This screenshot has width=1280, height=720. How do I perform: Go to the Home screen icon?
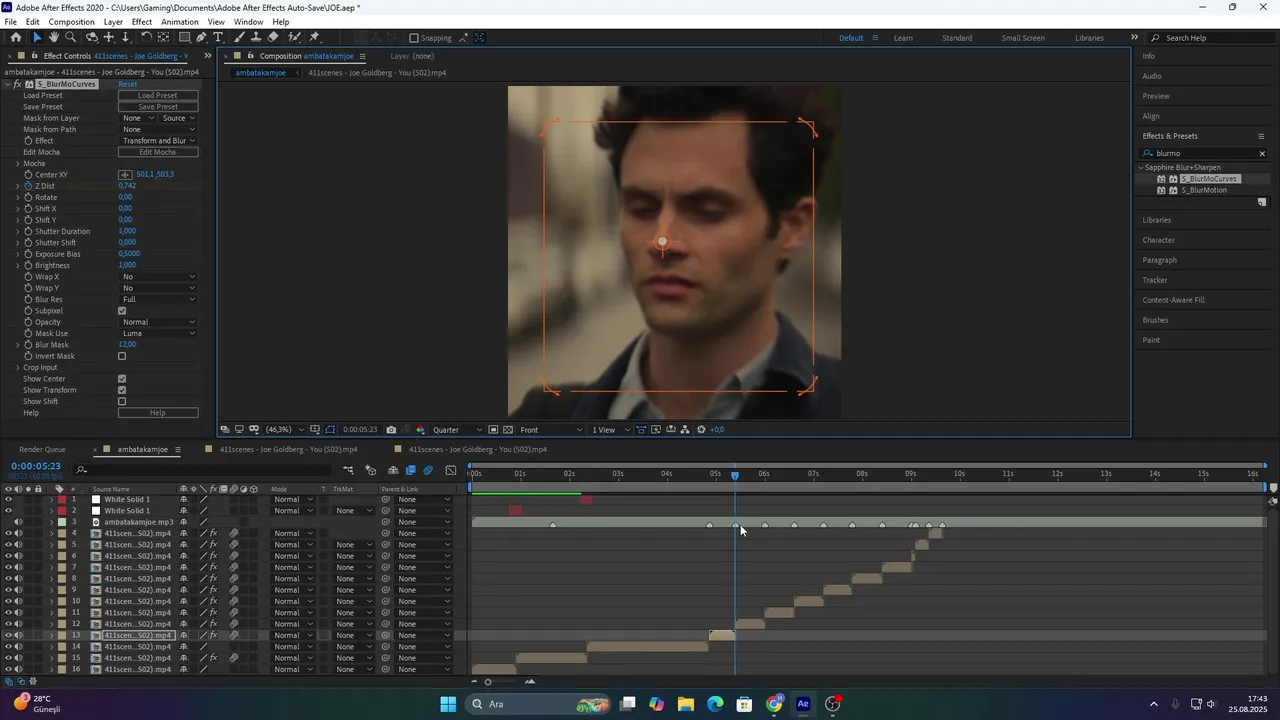click(x=15, y=37)
